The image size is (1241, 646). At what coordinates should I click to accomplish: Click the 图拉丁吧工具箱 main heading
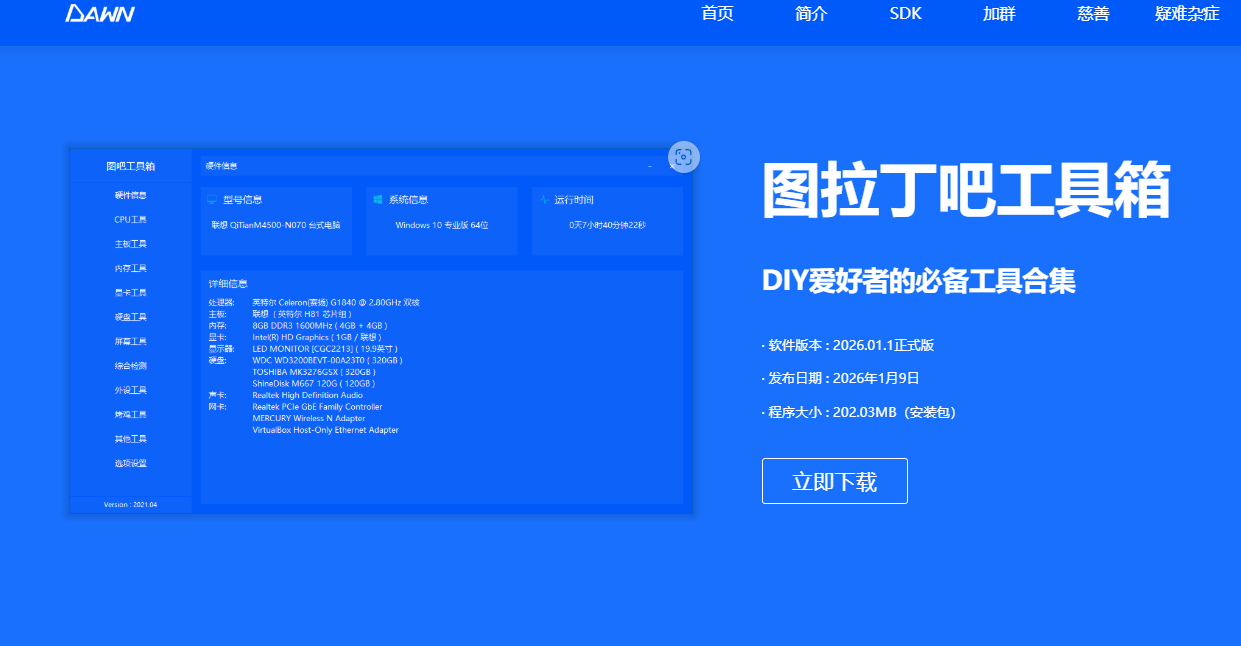click(966, 190)
